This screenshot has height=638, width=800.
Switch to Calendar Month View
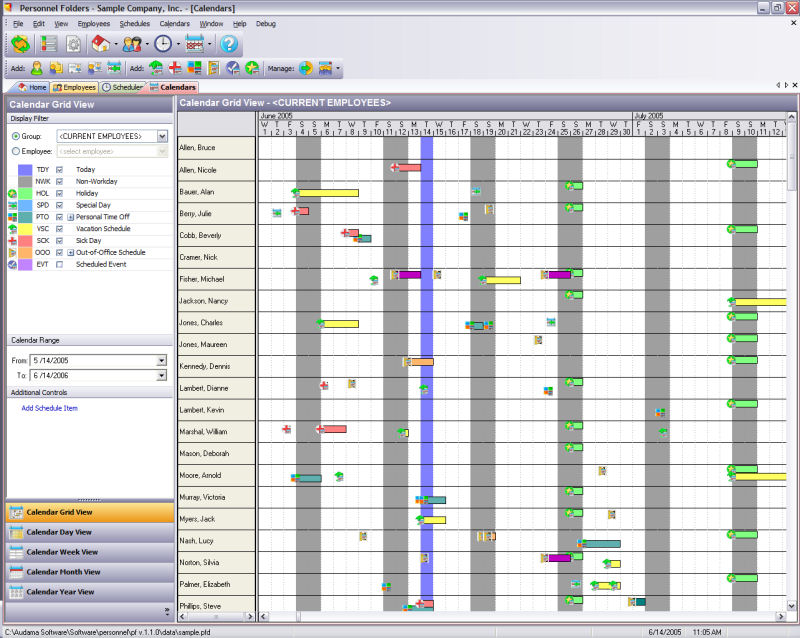63,572
